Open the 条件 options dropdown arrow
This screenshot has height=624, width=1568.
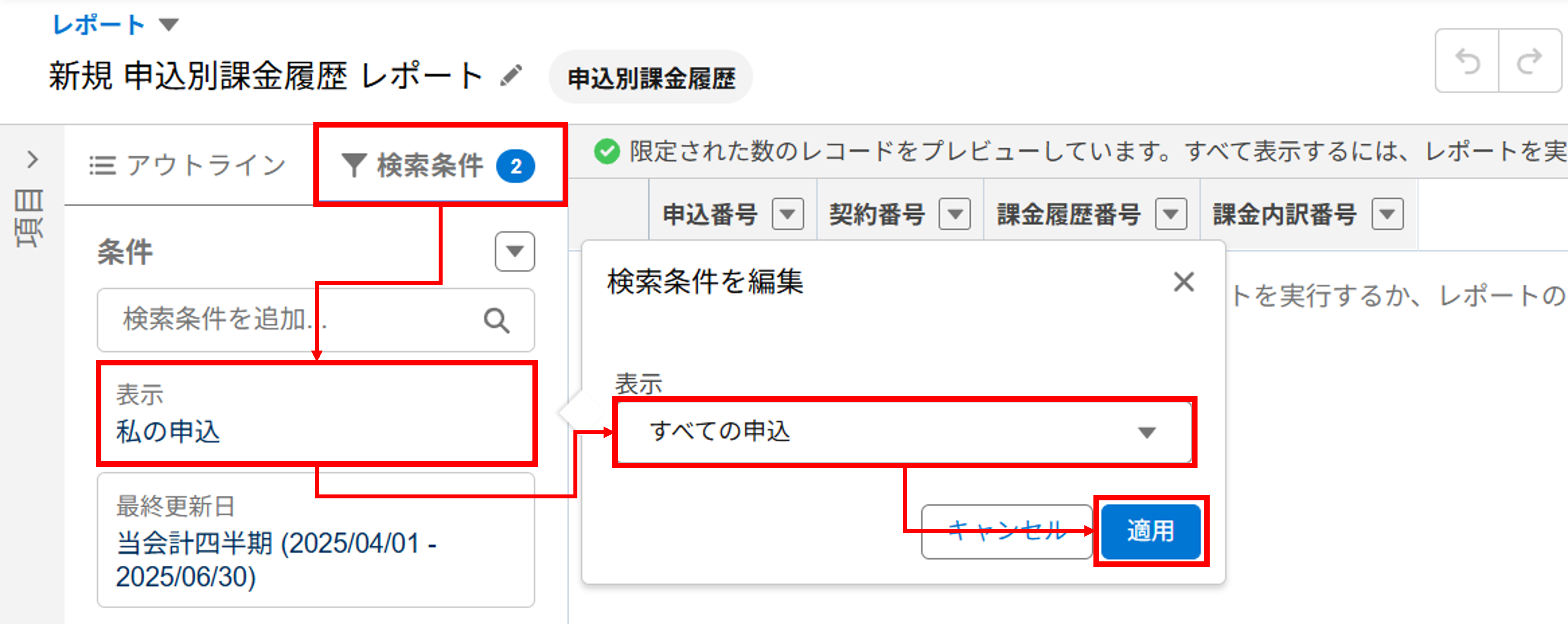pos(514,252)
